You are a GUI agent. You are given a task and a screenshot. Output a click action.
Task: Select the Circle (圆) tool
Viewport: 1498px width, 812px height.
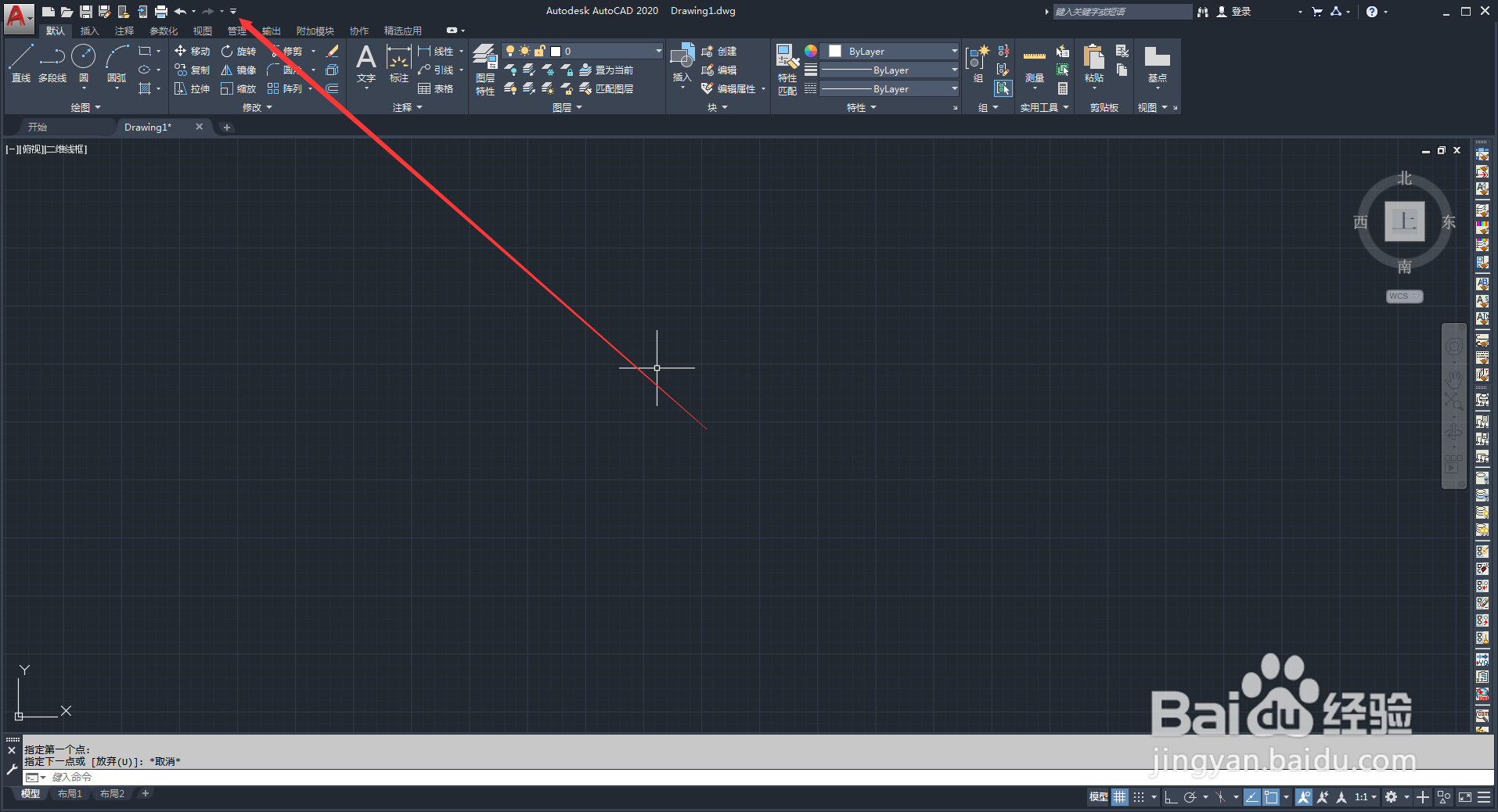84,63
